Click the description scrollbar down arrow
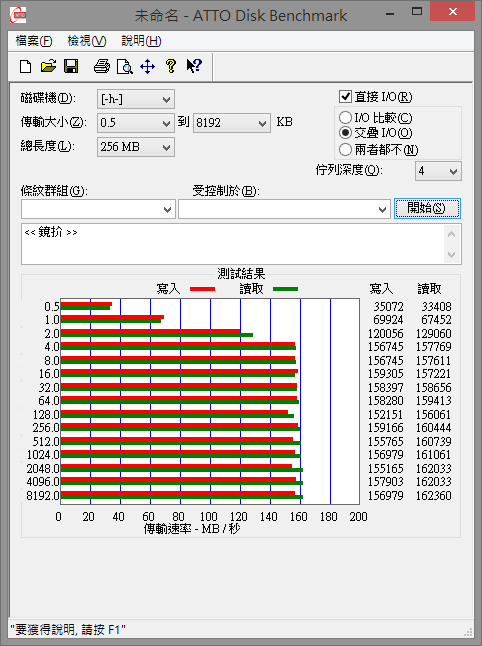 click(452, 255)
